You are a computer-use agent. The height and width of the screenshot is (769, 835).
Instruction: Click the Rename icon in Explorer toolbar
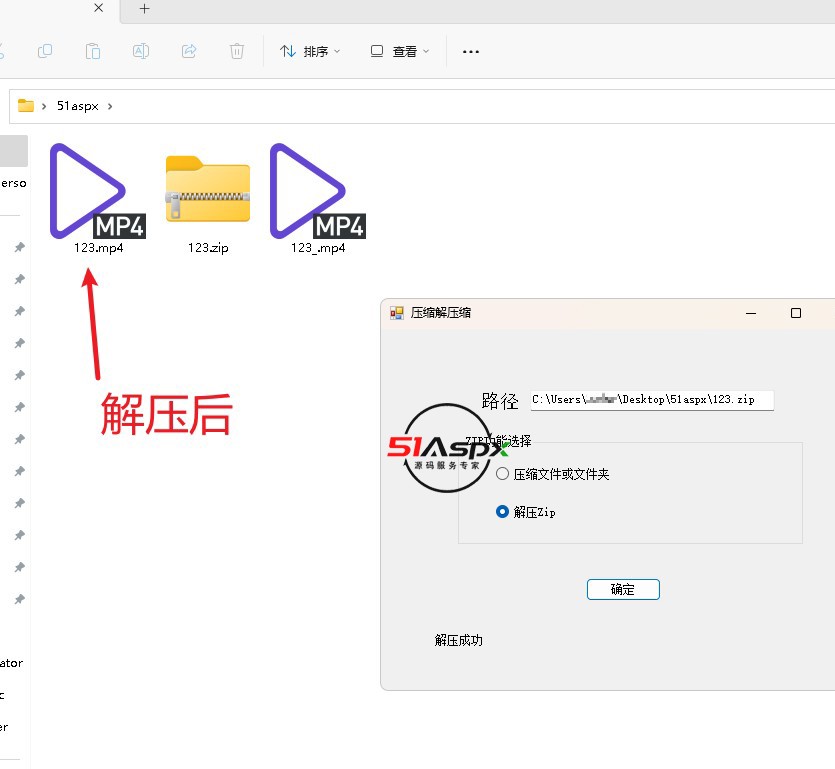pyautogui.click(x=141, y=51)
